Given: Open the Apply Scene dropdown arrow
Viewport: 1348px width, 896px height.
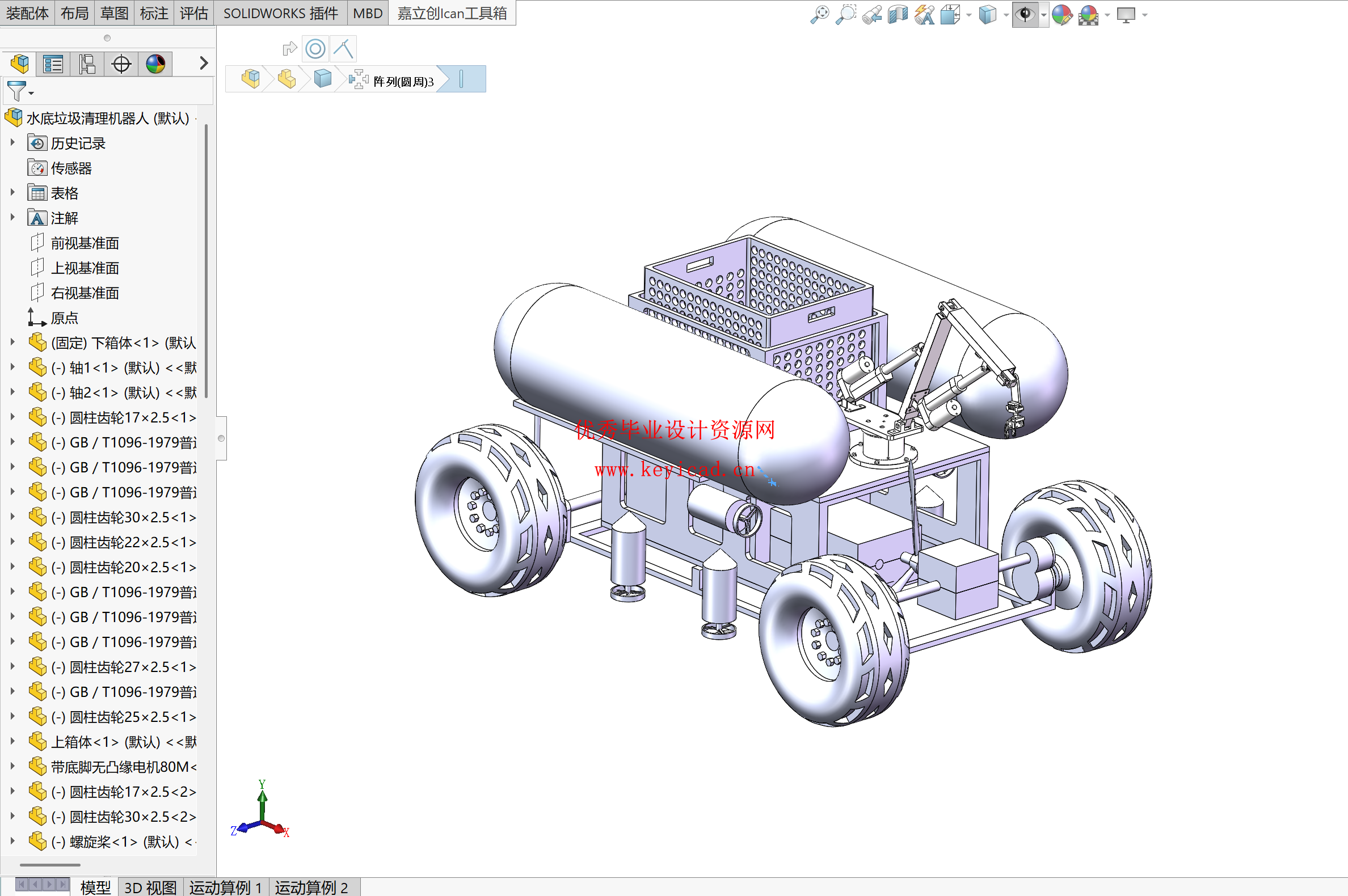Looking at the screenshot, I should click(x=1107, y=15).
